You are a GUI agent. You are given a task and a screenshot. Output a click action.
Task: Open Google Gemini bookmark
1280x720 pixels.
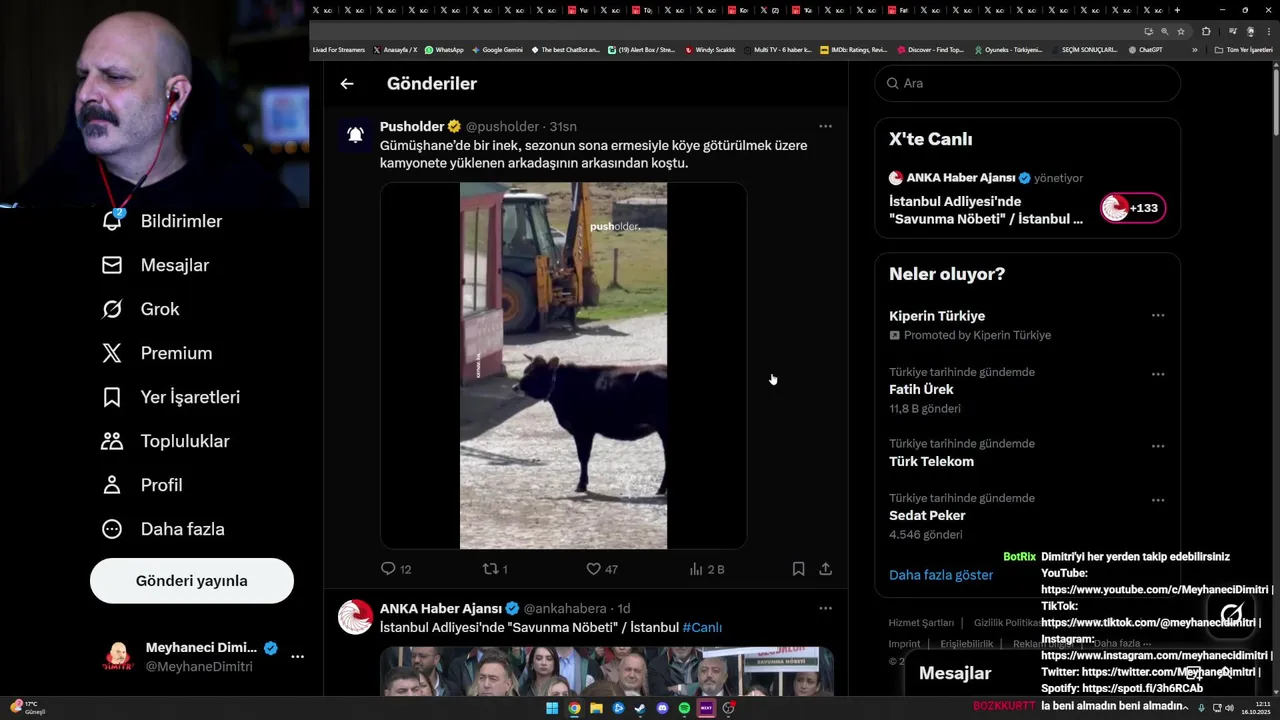tap(497, 49)
